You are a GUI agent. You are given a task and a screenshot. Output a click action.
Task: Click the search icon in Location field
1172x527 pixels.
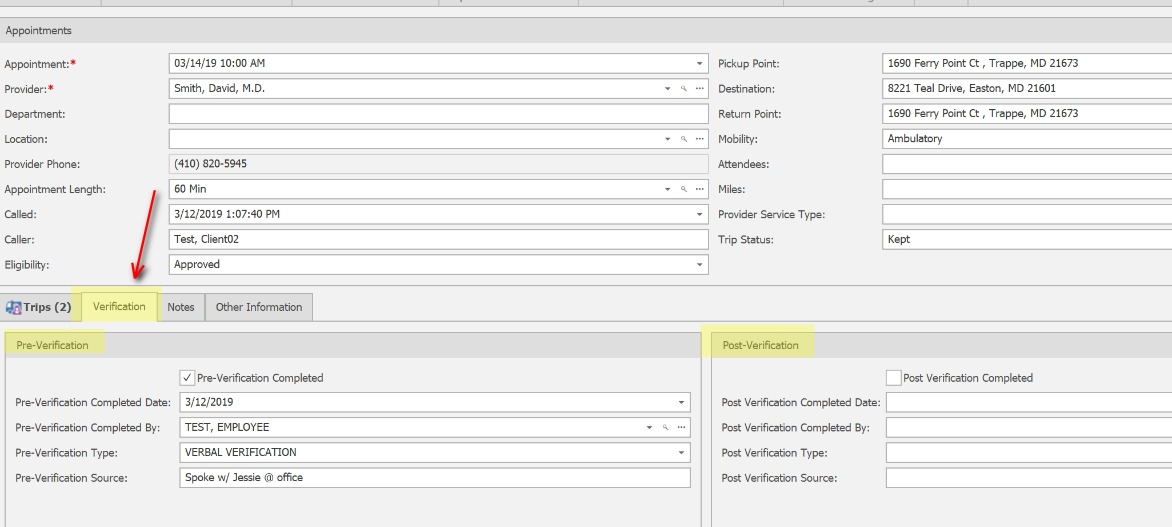pos(683,139)
